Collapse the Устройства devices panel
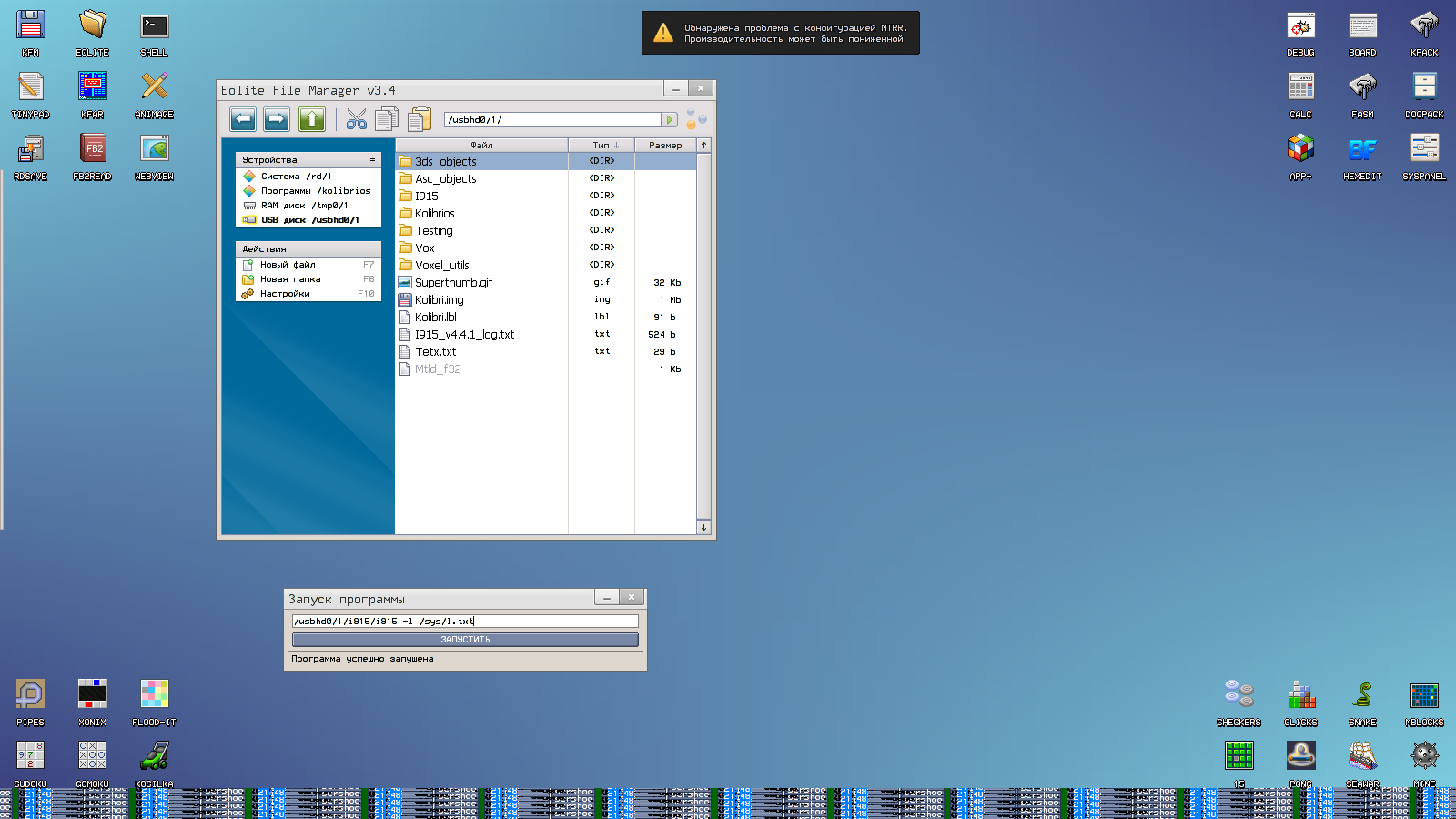Image resolution: width=1456 pixels, height=819 pixels. click(372, 160)
